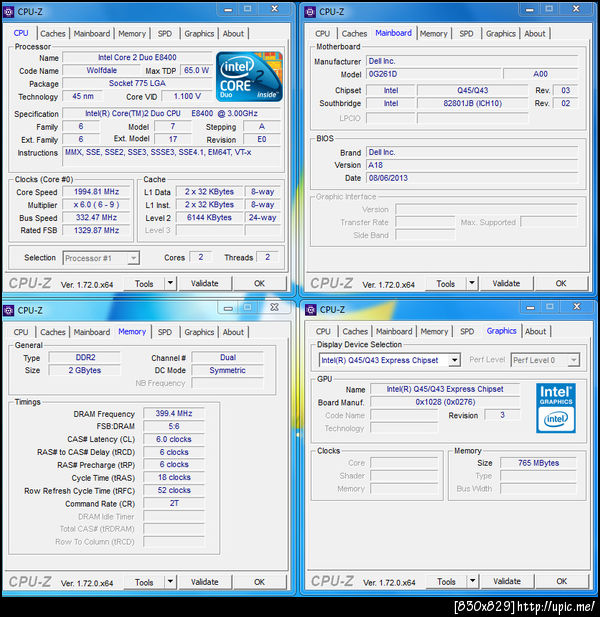
Task: Click Validate in the Mainboard window
Action: click(x=506, y=283)
